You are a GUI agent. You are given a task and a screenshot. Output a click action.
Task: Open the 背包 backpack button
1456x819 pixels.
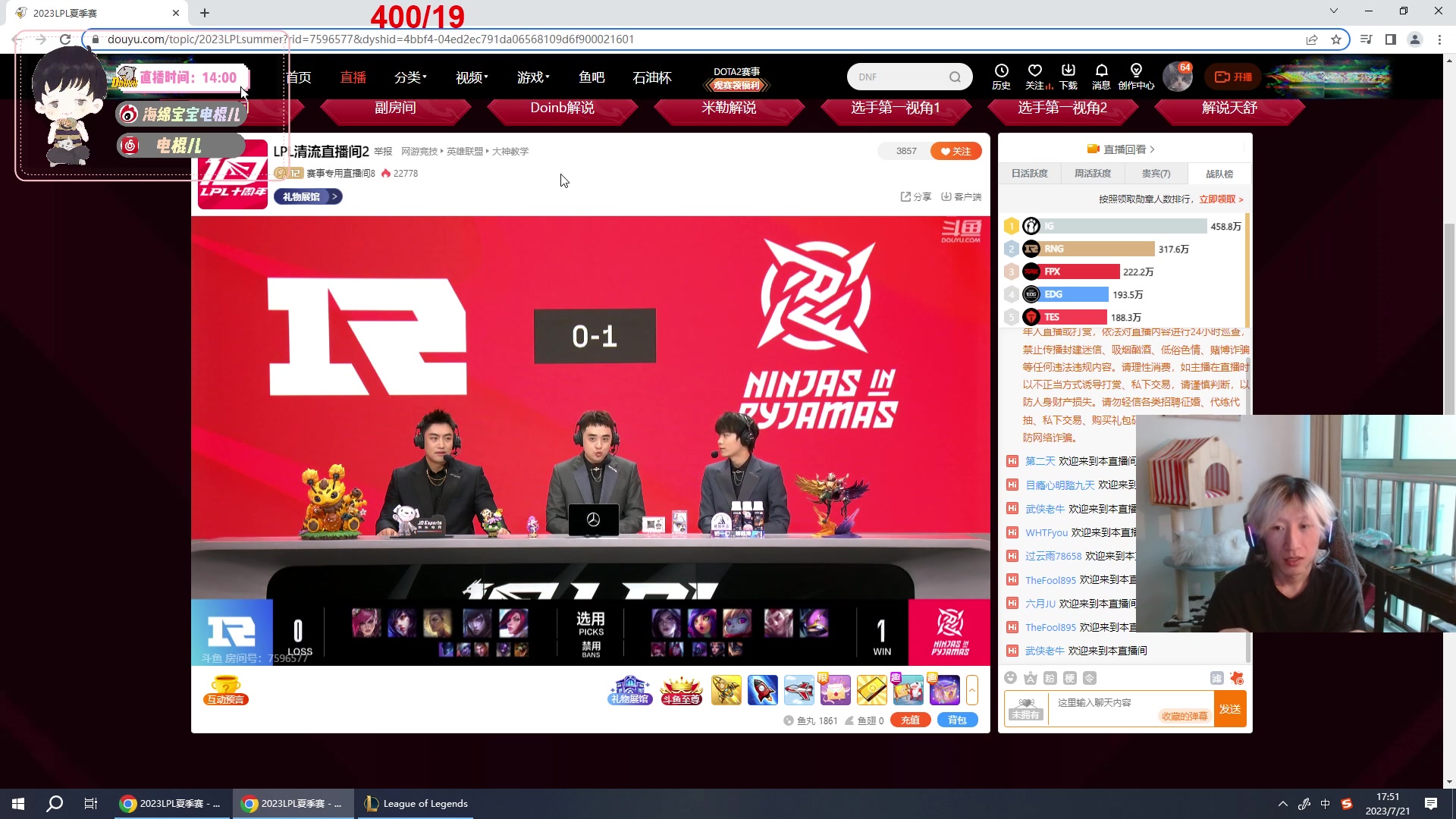[x=957, y=720]
